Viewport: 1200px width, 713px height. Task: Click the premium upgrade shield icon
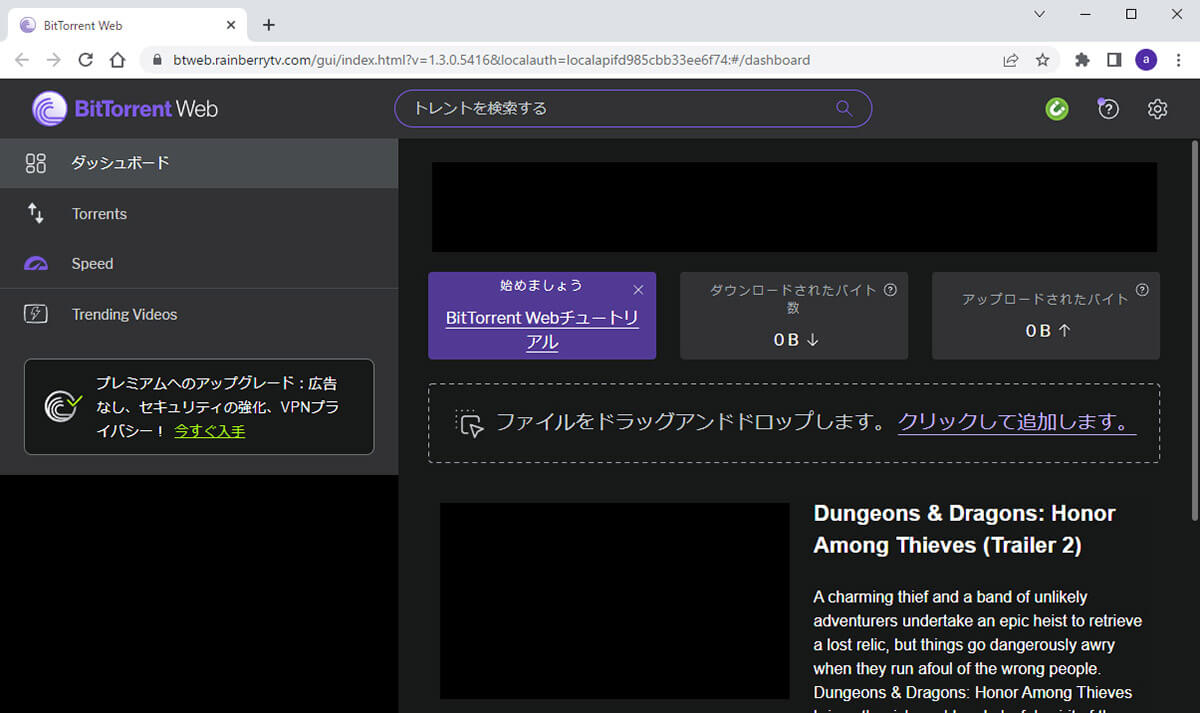[63, 405]
